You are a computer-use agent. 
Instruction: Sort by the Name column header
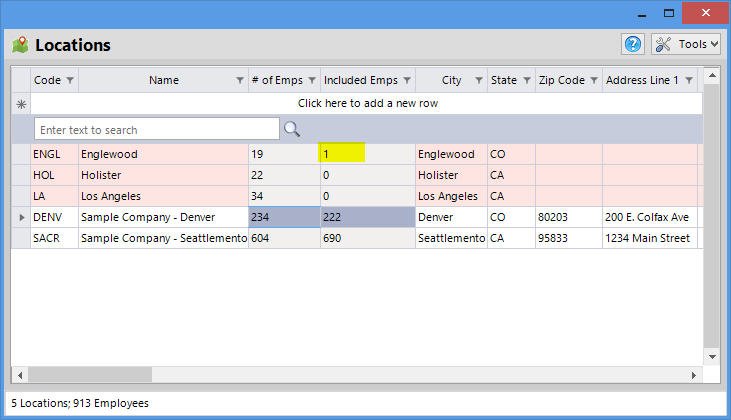tap(164, 80)
